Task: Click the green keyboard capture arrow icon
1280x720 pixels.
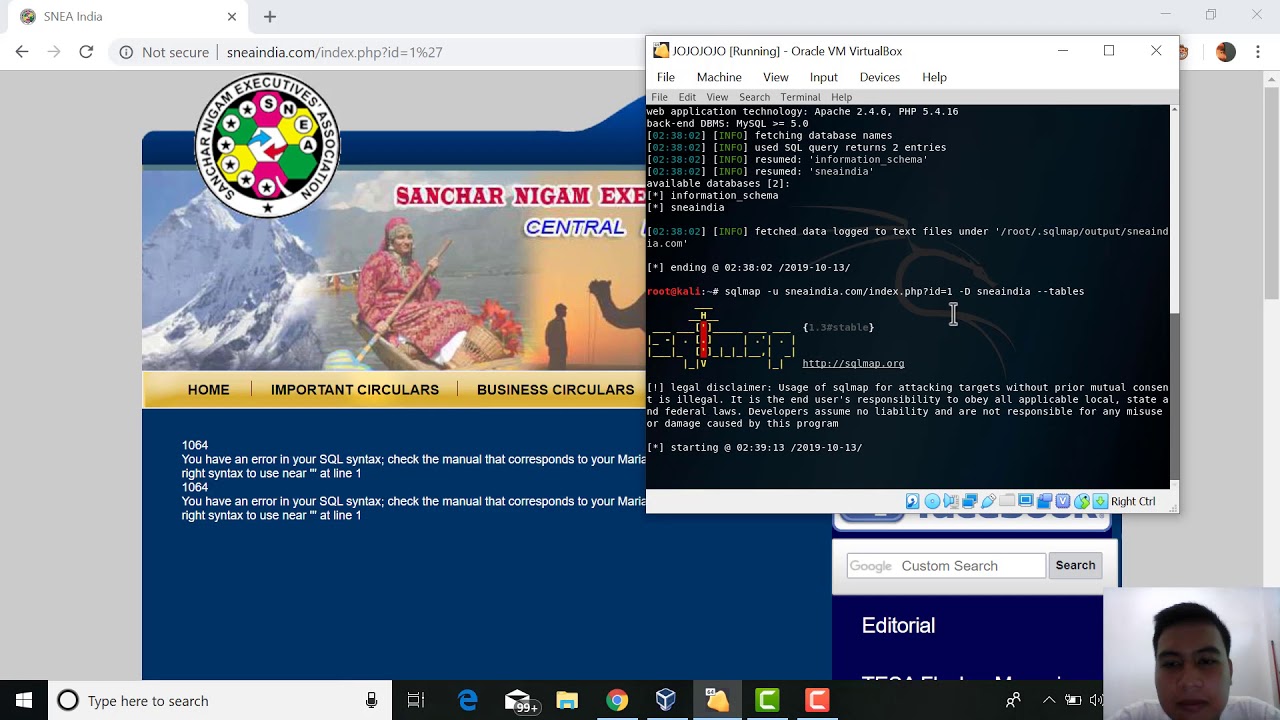Action: coord(1100,501)
